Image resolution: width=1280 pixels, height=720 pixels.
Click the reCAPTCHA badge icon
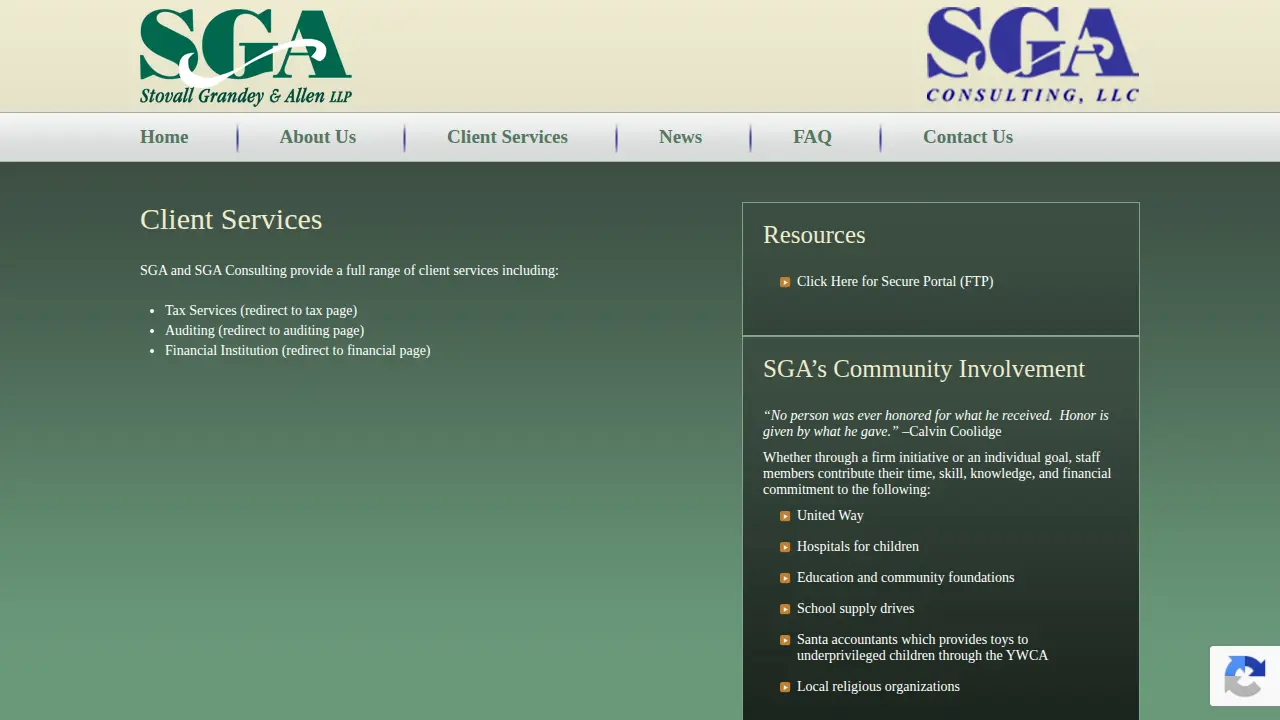click(1245, 676)
